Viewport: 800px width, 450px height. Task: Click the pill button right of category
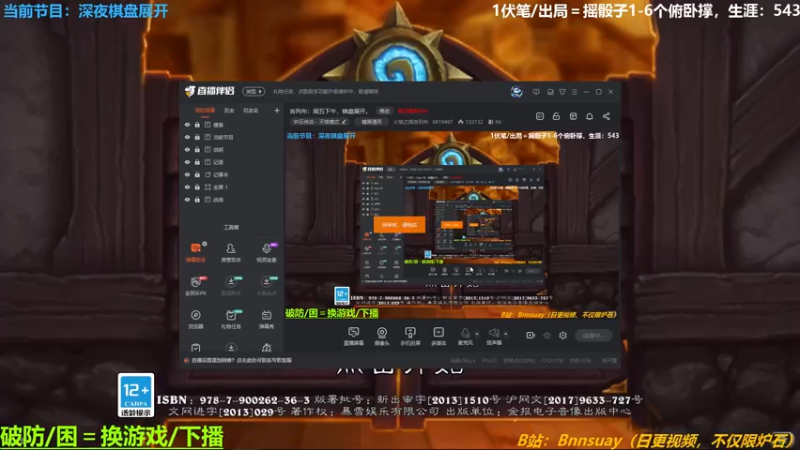click(371, 122)
